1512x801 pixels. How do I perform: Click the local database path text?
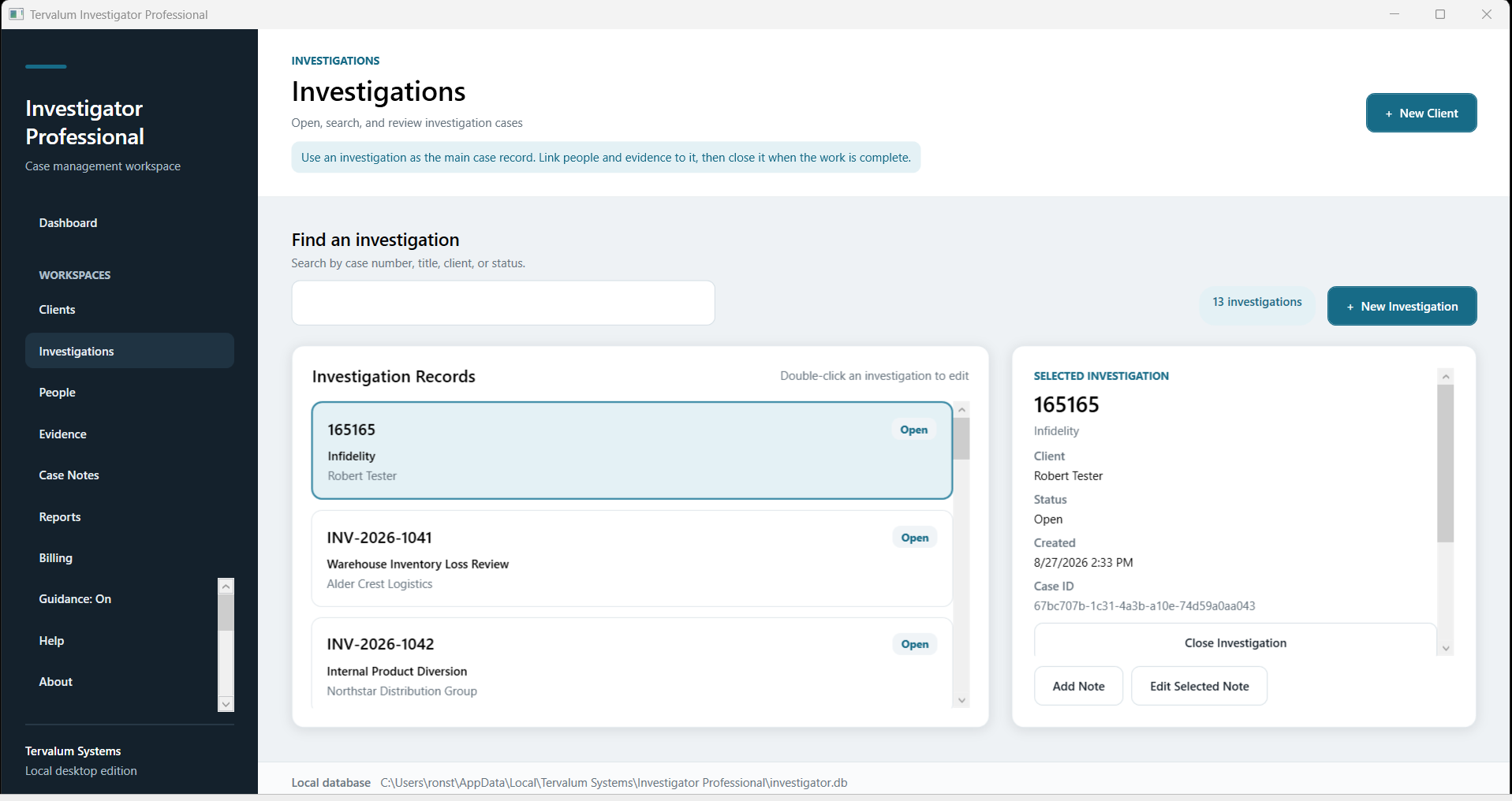614,782
